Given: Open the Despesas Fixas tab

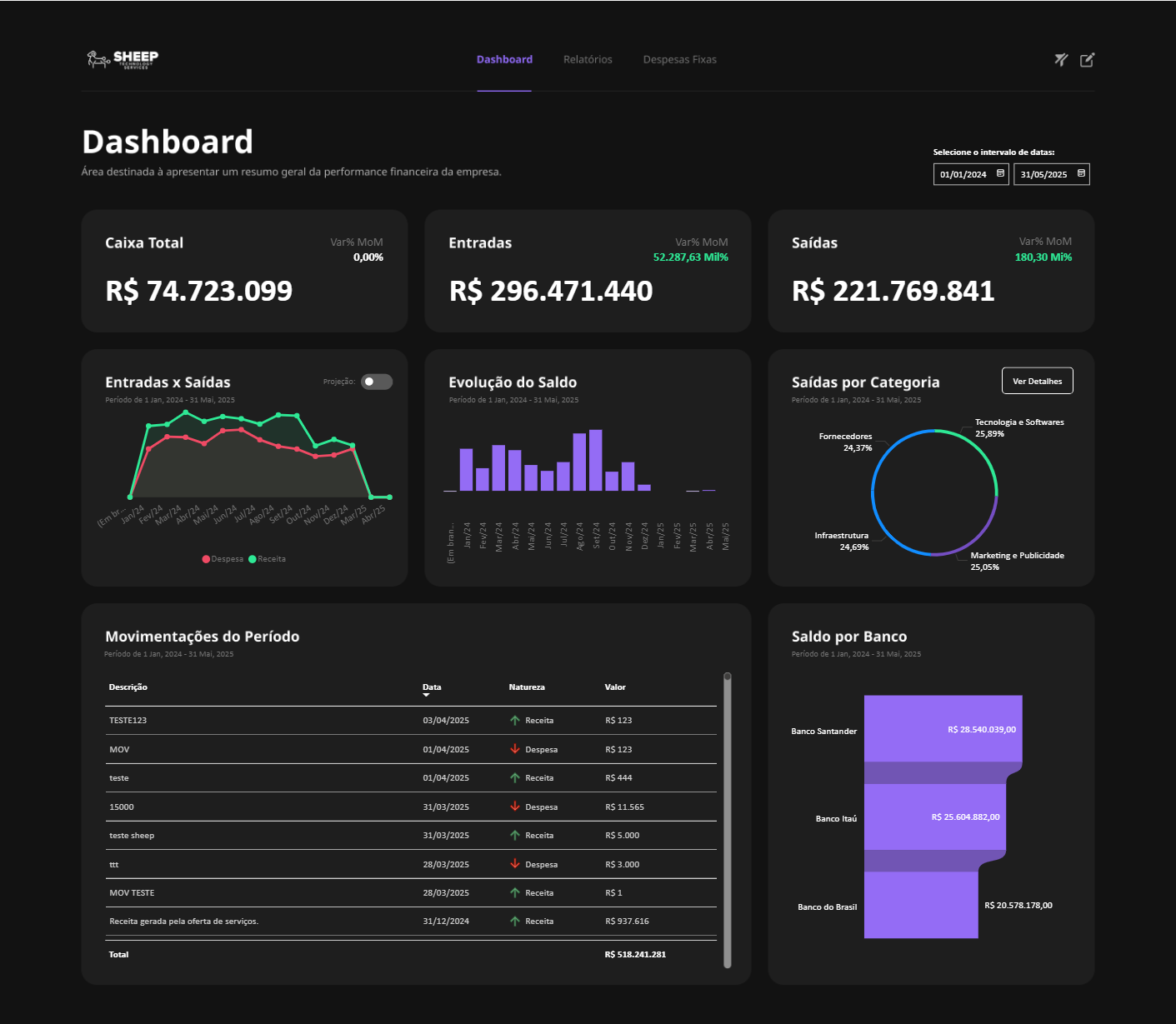Looking at the screenshot, I should [x=679, y=60].
